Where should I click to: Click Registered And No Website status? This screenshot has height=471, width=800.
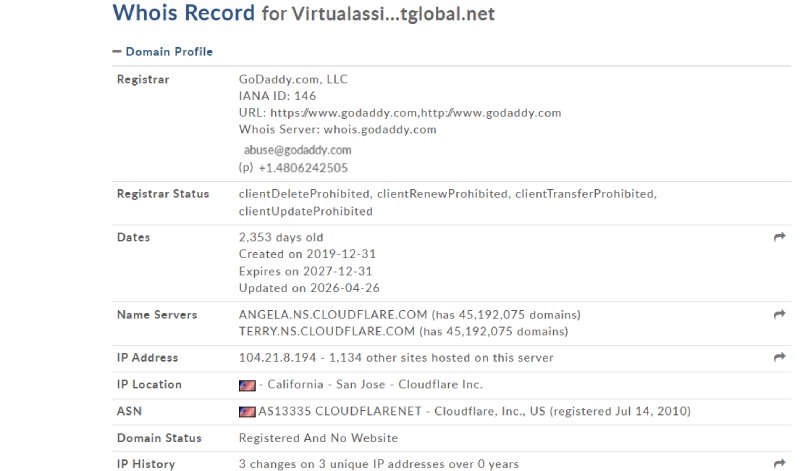318,438
